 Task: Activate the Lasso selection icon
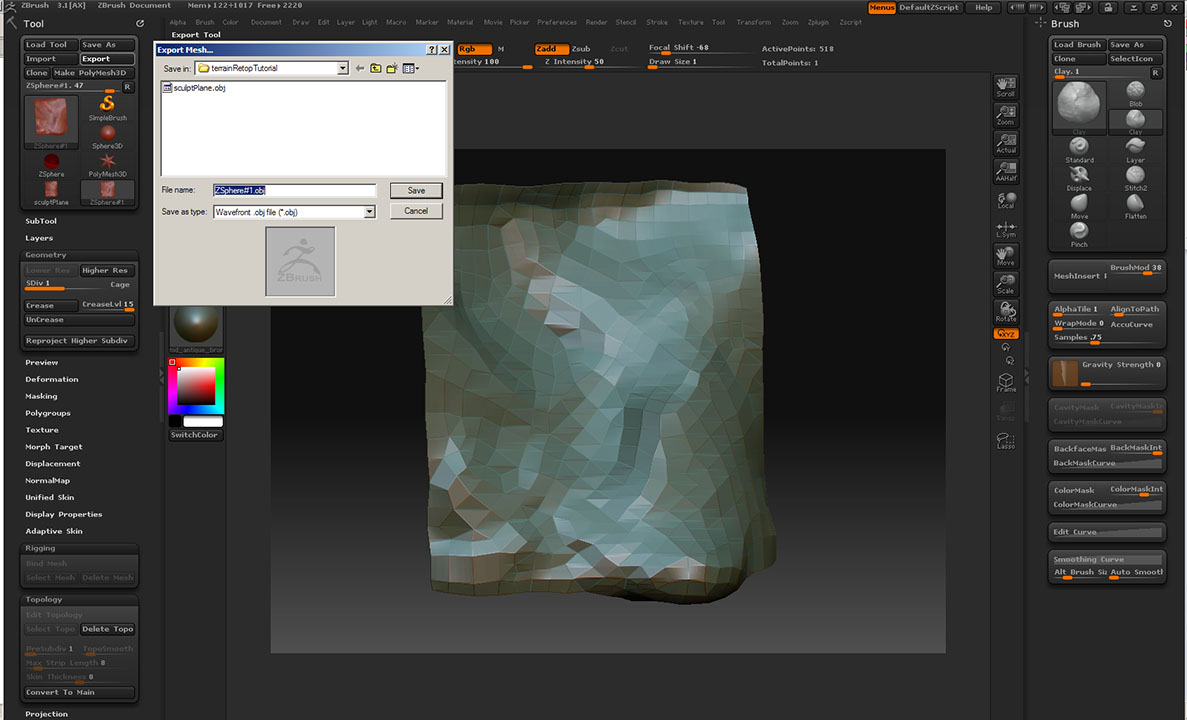tap(1006, 439)
